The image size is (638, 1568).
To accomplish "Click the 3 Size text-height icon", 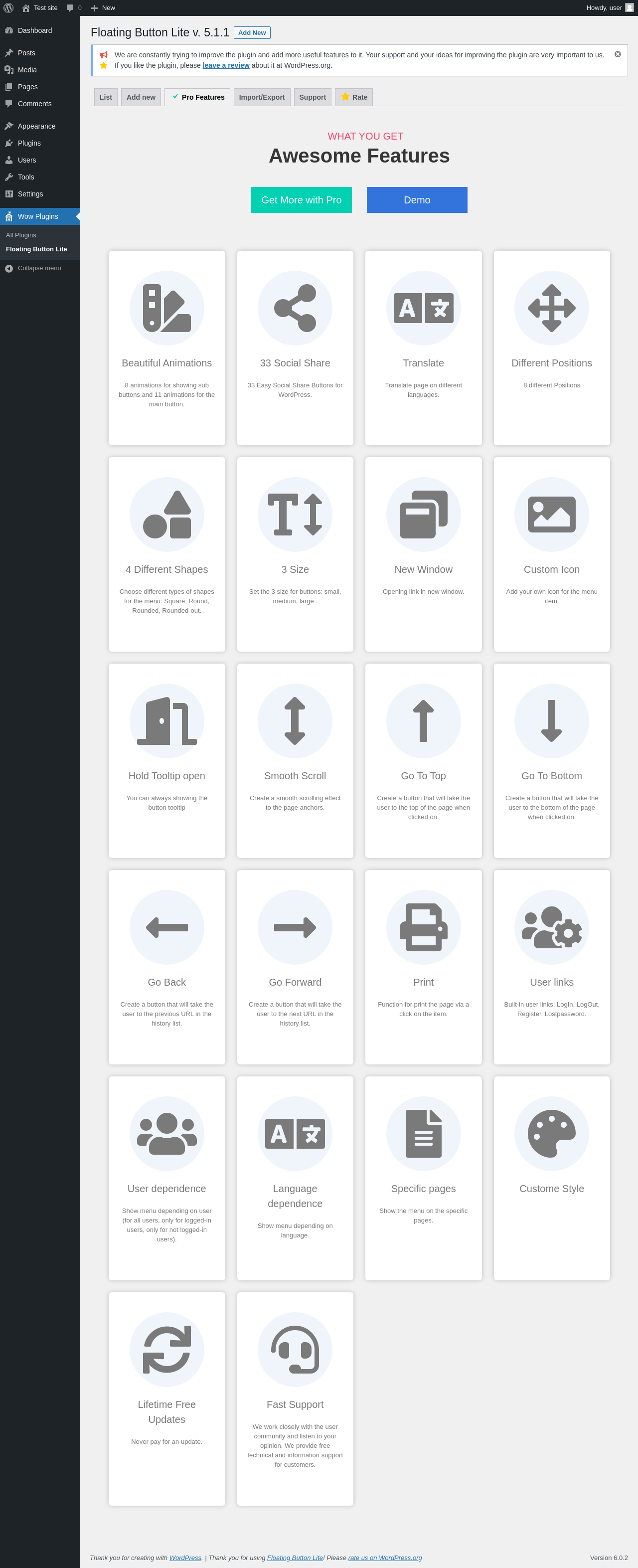I will click(295, 515).
